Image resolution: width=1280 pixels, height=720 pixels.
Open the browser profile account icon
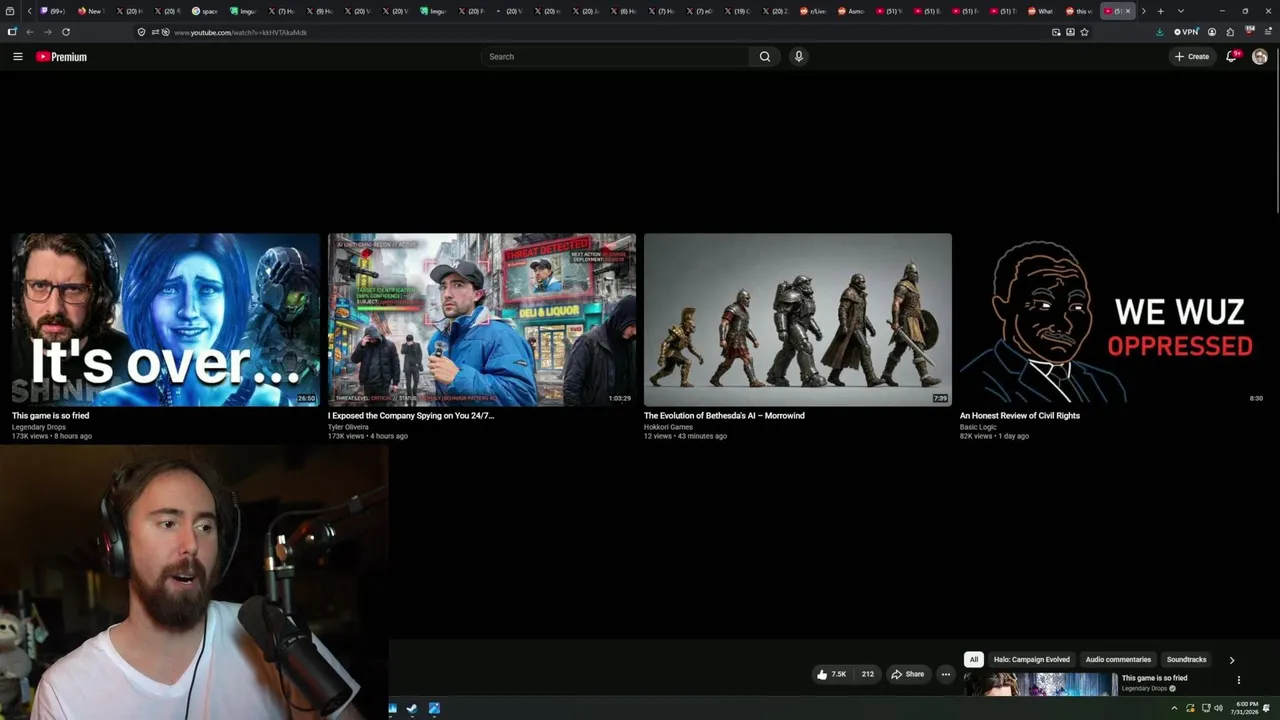(1212, 32)
